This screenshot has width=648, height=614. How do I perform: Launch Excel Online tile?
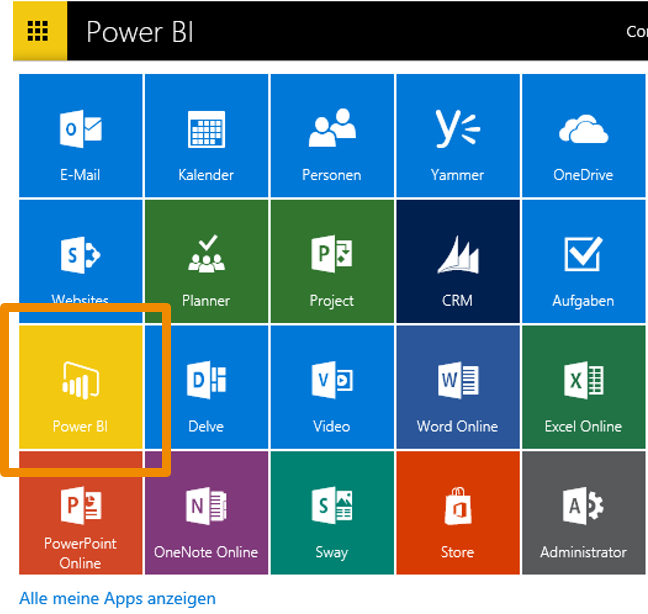coord(584,387)
